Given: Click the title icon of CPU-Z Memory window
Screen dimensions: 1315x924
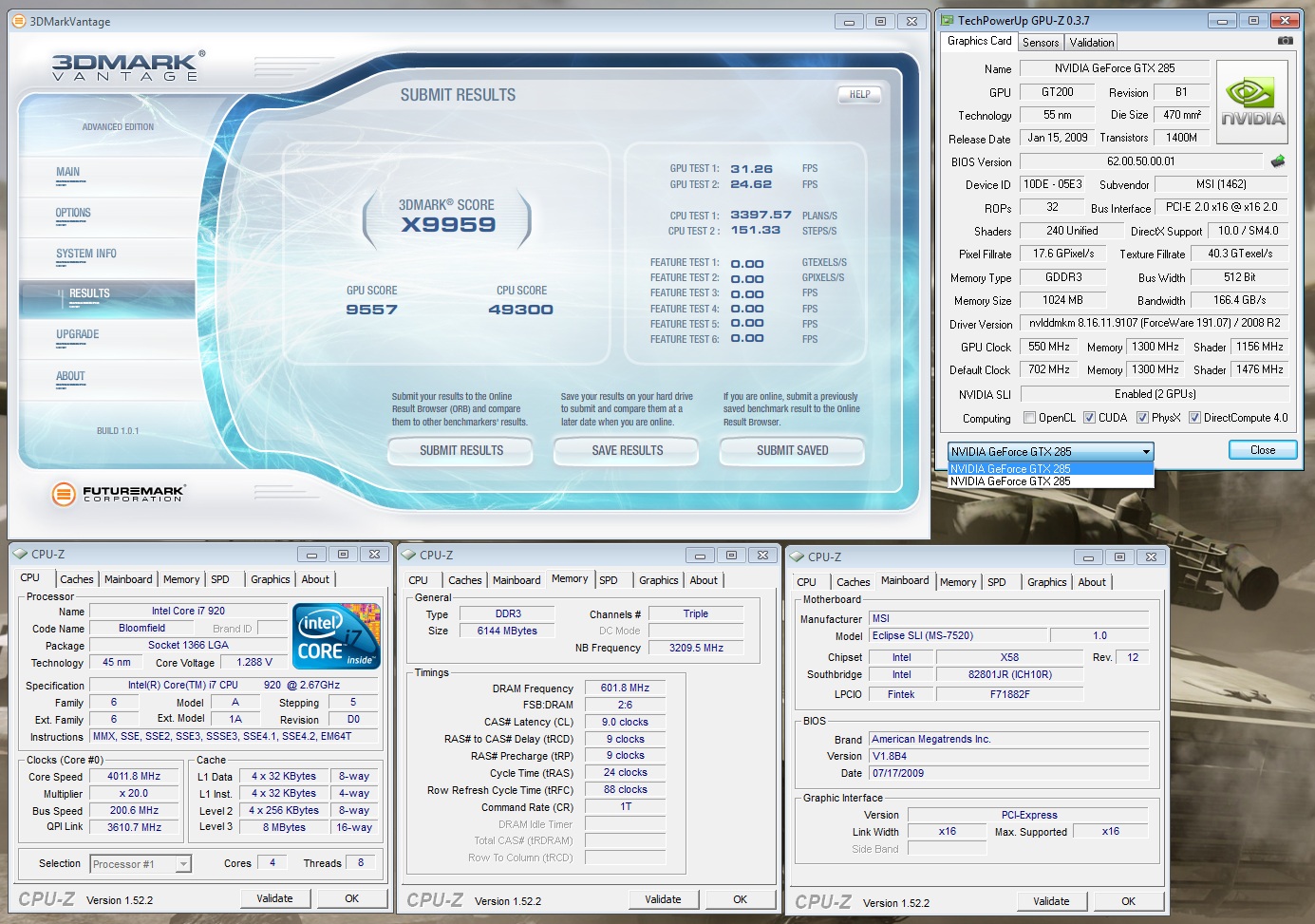Looking at the screenshot, I should pyautogui.click(x=408, y=555).
